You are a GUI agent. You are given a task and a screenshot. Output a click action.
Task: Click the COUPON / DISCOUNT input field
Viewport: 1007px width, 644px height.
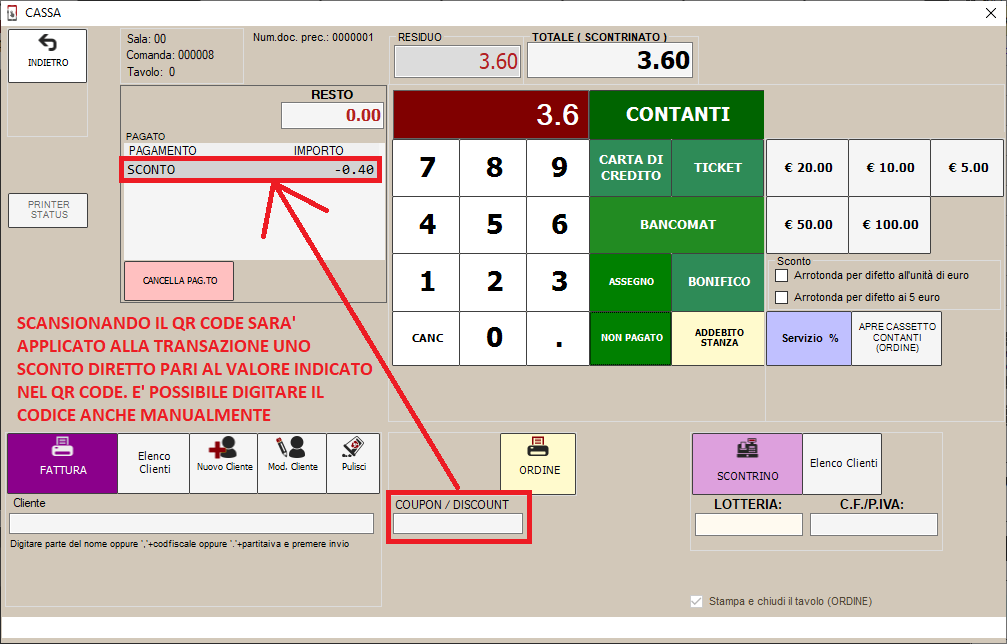[x=458, y=523]
